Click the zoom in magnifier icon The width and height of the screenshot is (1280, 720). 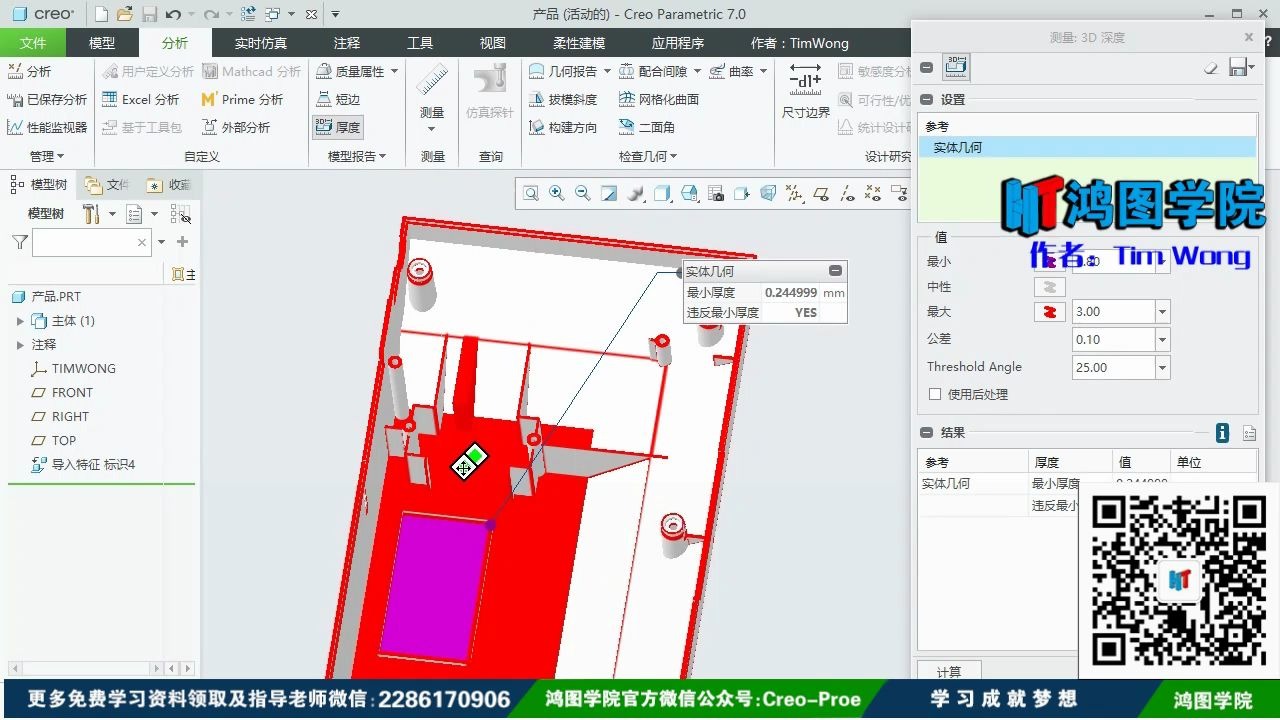pyautogui.click(x=557, y=193)
